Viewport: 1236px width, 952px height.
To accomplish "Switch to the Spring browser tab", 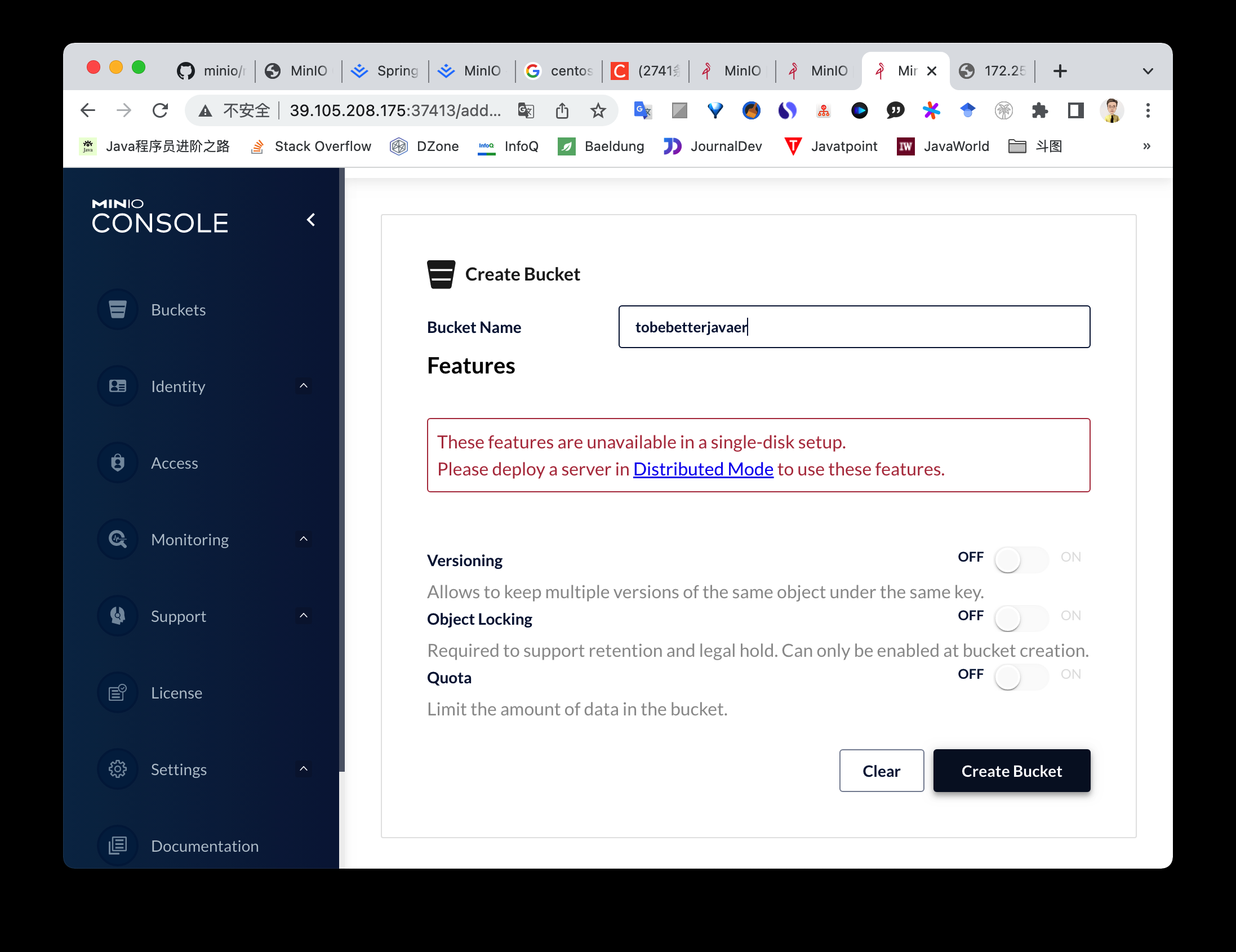I will tap(386, 71).
